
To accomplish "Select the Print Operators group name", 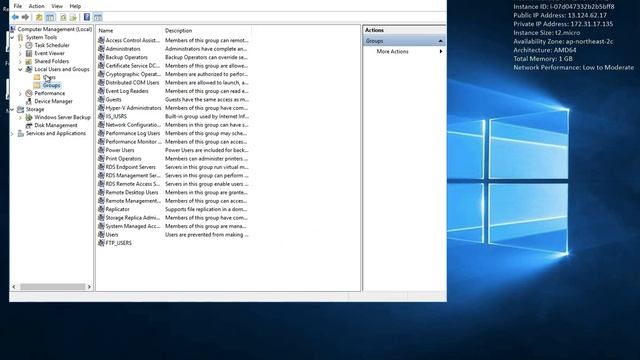I will point(123,158).
